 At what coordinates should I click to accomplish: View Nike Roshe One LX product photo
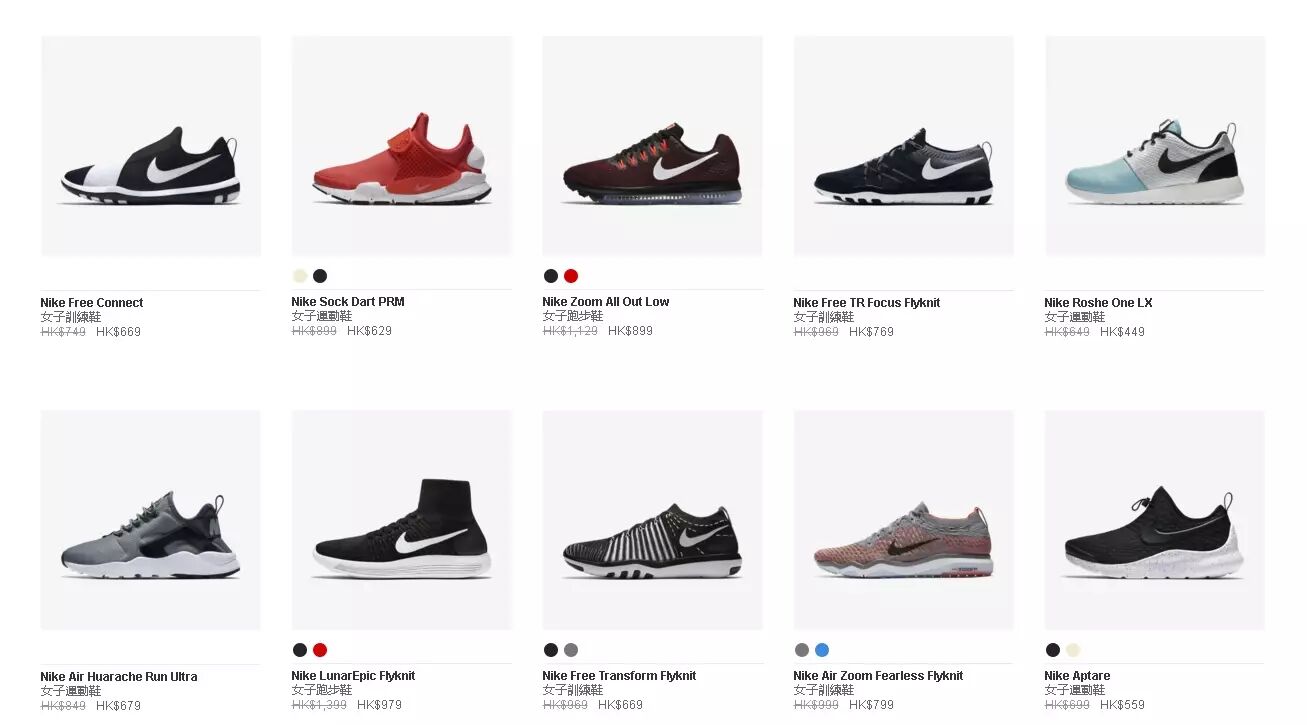click(1155, 146)
